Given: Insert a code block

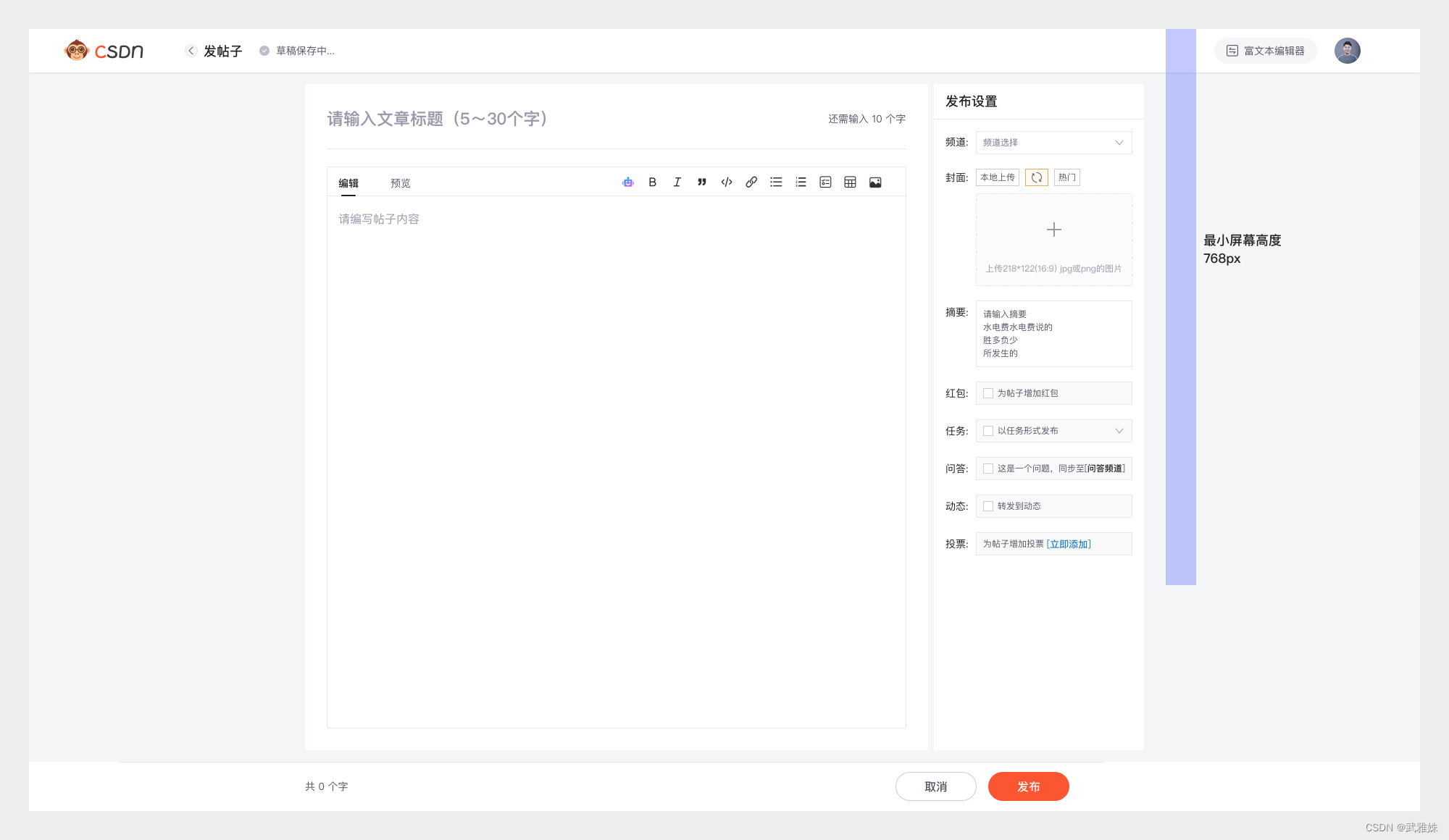Looking at the screenshot, I should (x=727, y=182).
